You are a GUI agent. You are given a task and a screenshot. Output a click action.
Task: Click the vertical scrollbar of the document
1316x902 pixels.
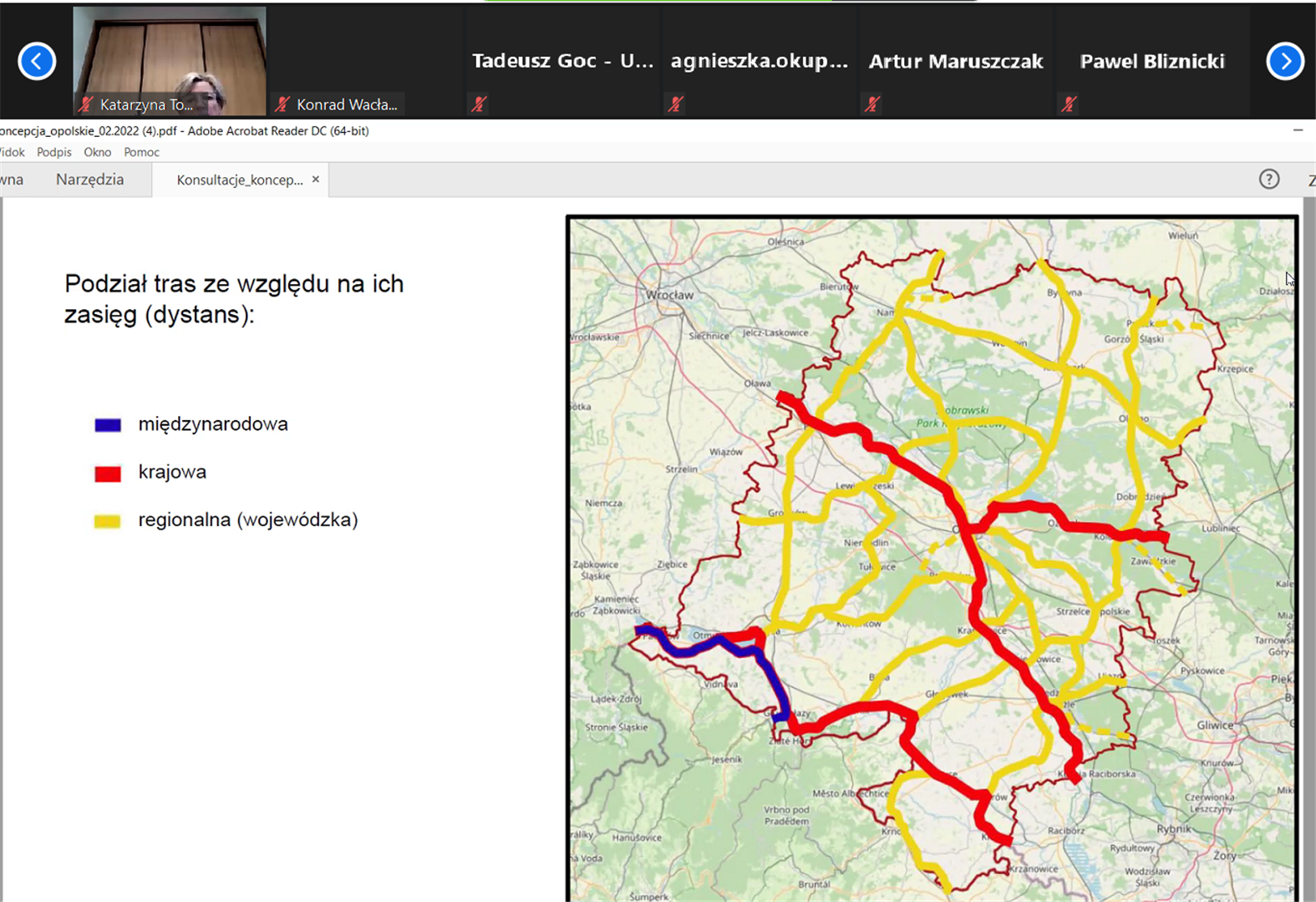point(1308,543)
